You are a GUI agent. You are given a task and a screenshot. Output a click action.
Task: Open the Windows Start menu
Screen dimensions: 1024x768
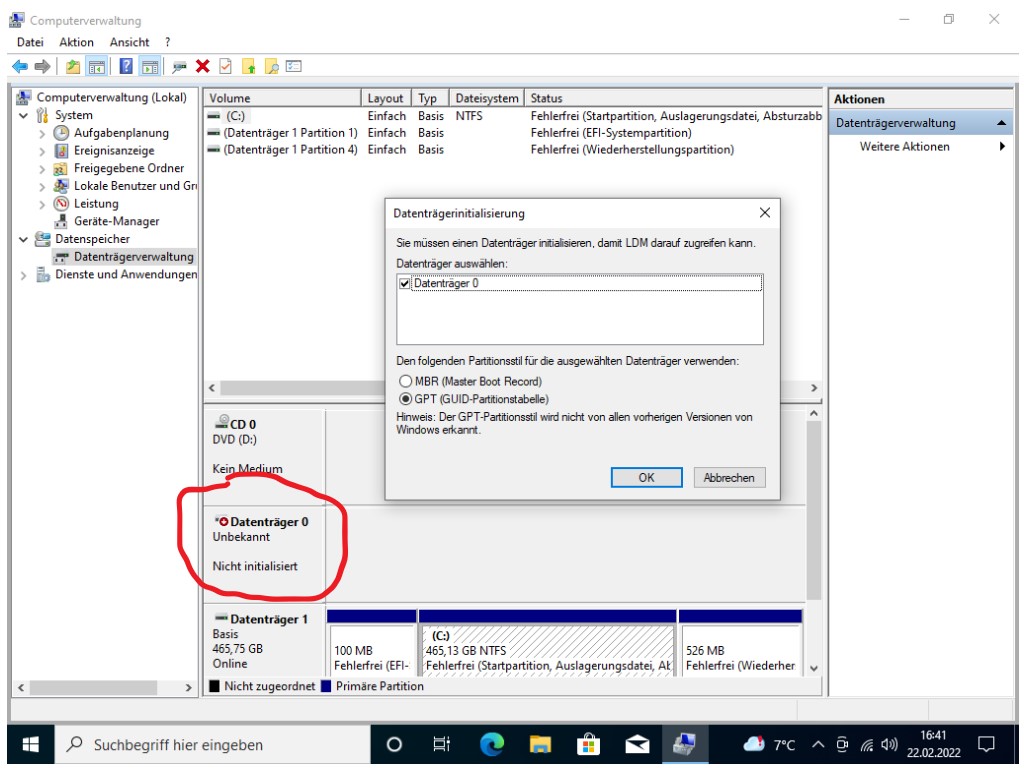coord(30,744)
